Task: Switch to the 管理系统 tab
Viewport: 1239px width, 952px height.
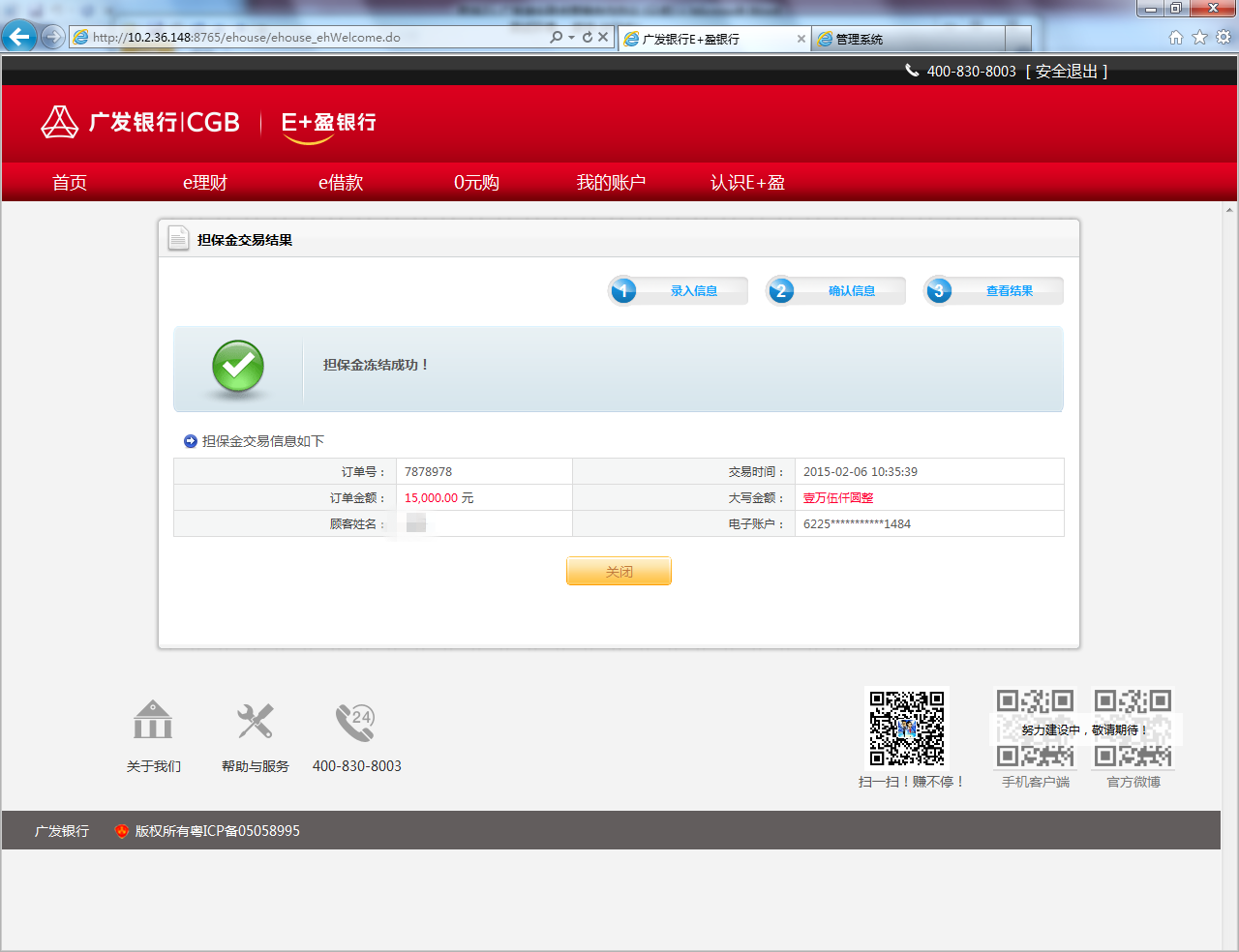Action: point(908,39)
